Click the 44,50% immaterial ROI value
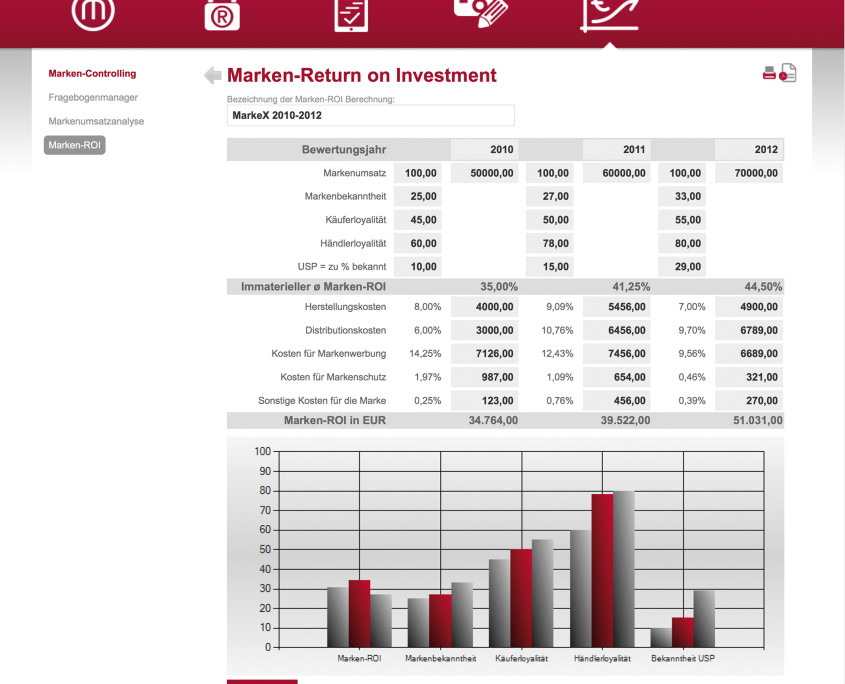 (763, 287)
